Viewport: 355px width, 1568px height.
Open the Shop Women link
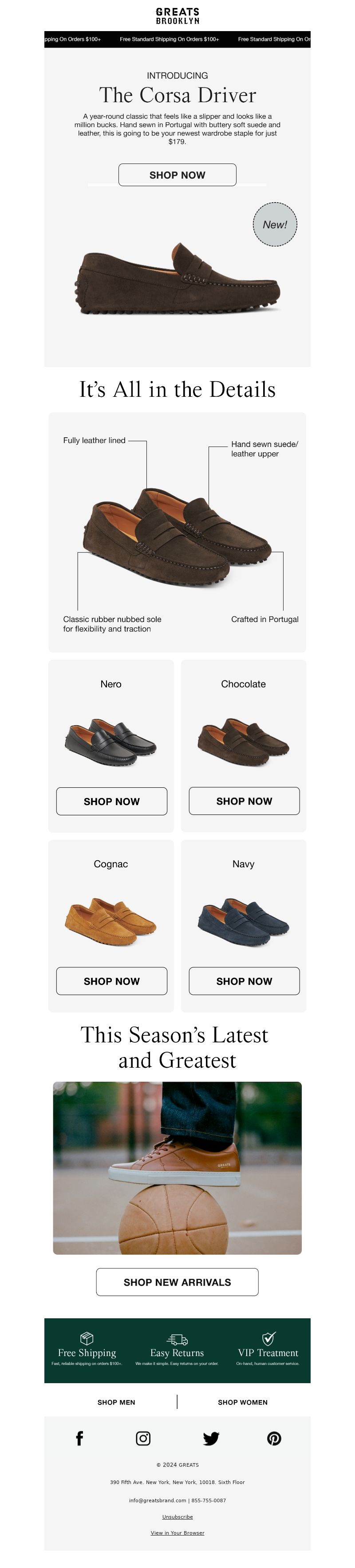click(x=243, y=1402)
